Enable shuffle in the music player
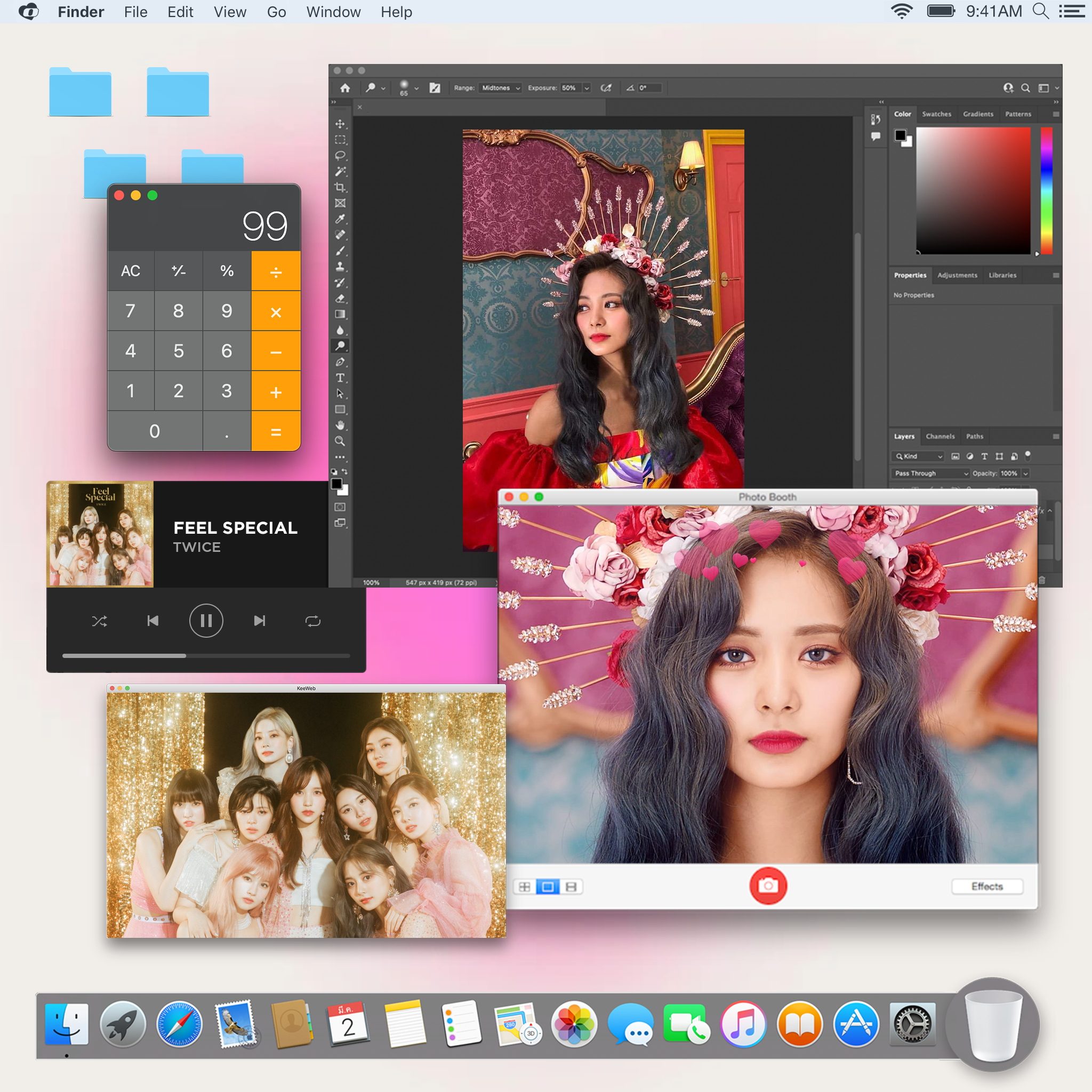Screen dimensions: 1092x1092 pos(100,620)
